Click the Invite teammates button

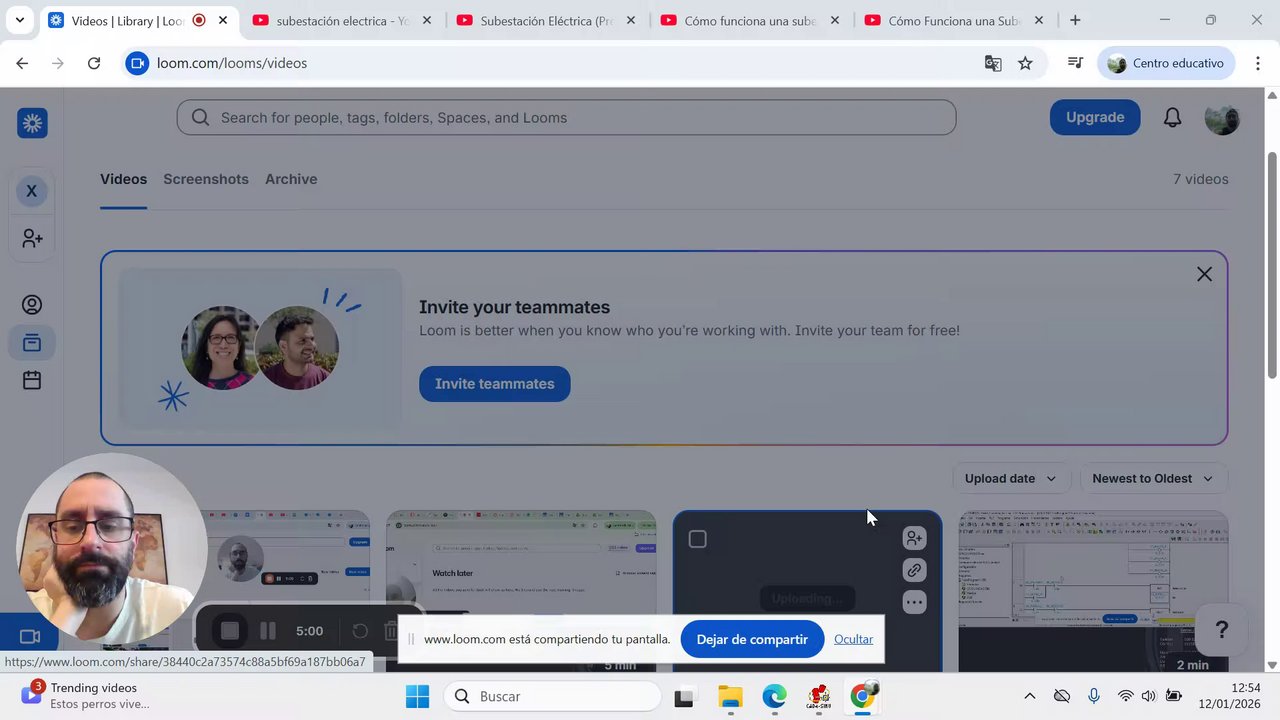click(x=494, y=384)
